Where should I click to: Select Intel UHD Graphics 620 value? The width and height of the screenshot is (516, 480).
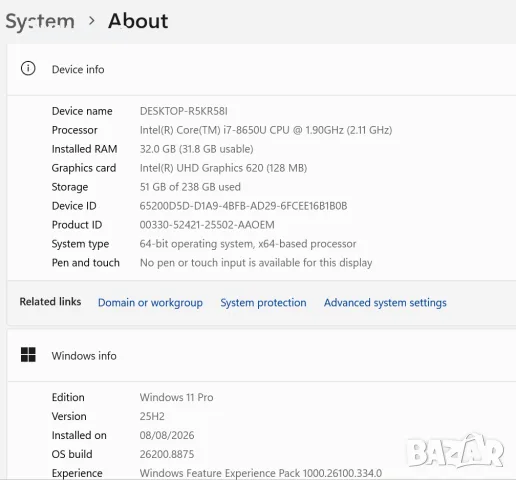point(223,168)
